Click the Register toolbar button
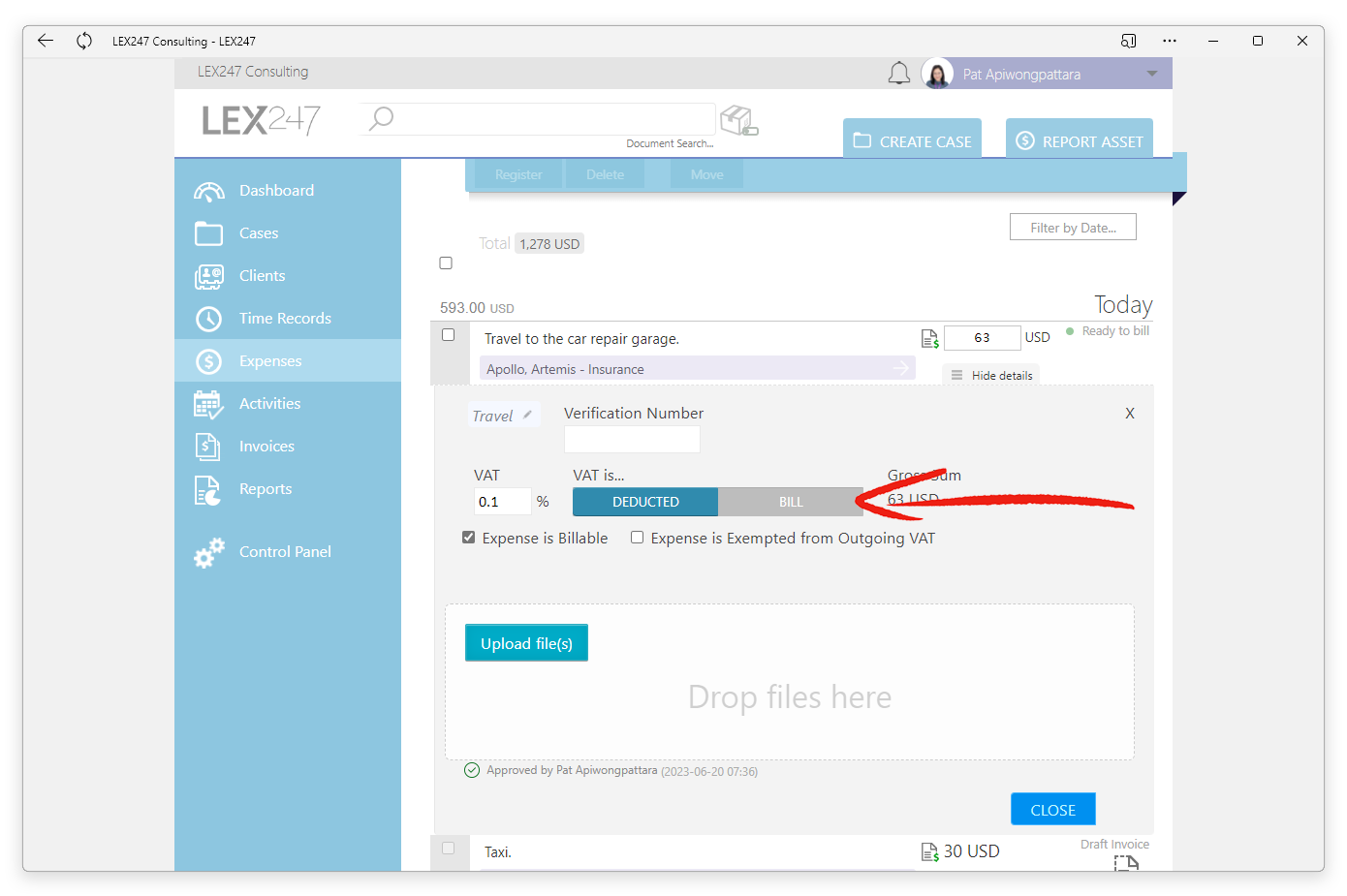 coord(518,174)
